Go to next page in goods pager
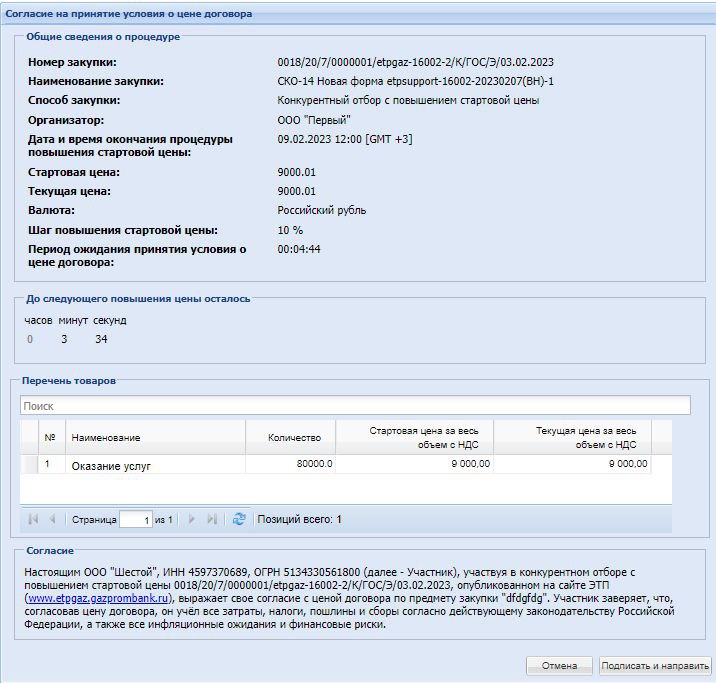716x683 pixels. (191, 519)
